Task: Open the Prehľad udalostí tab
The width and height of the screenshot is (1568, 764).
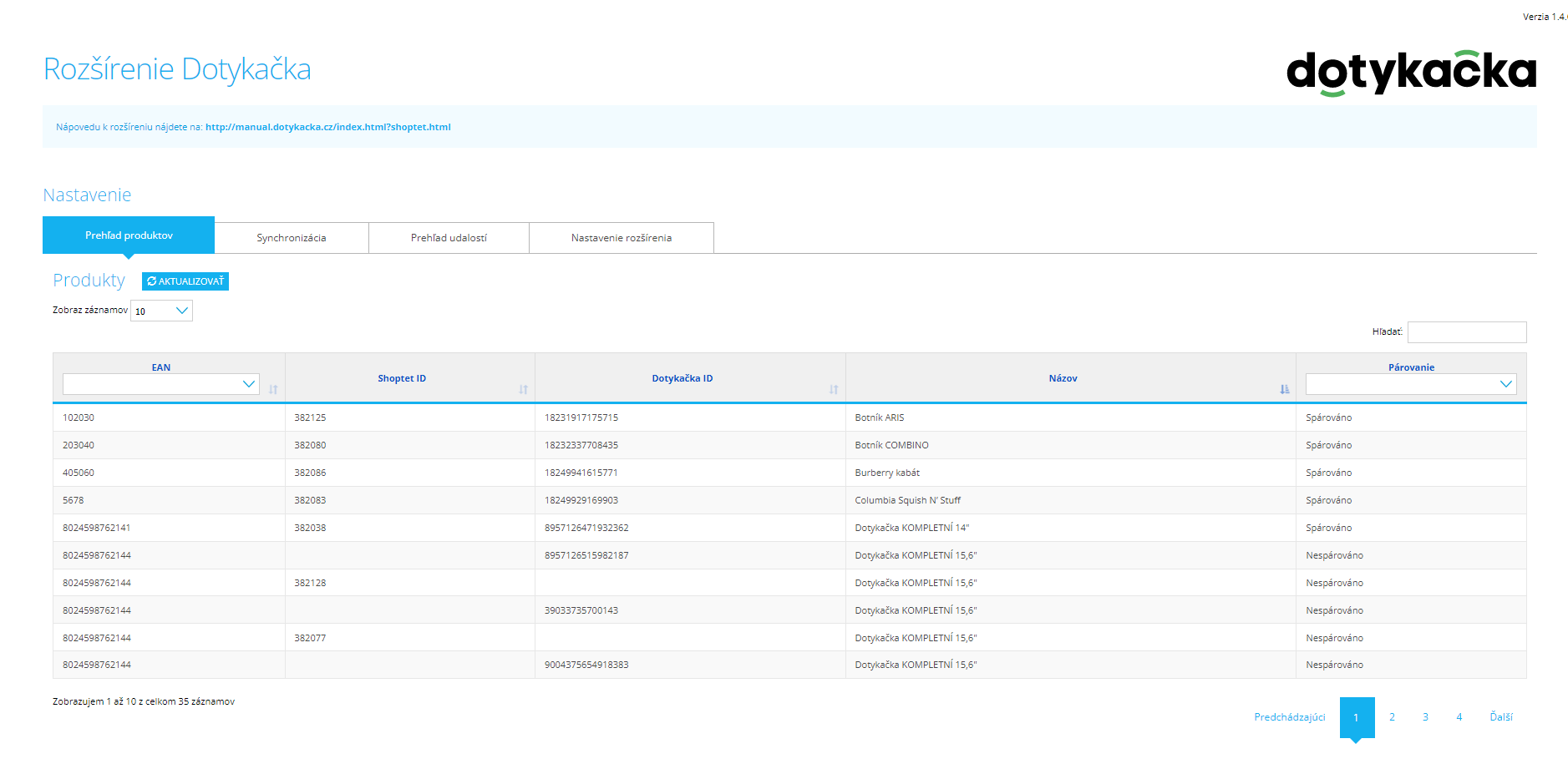Action: click(x=449, y=238)
